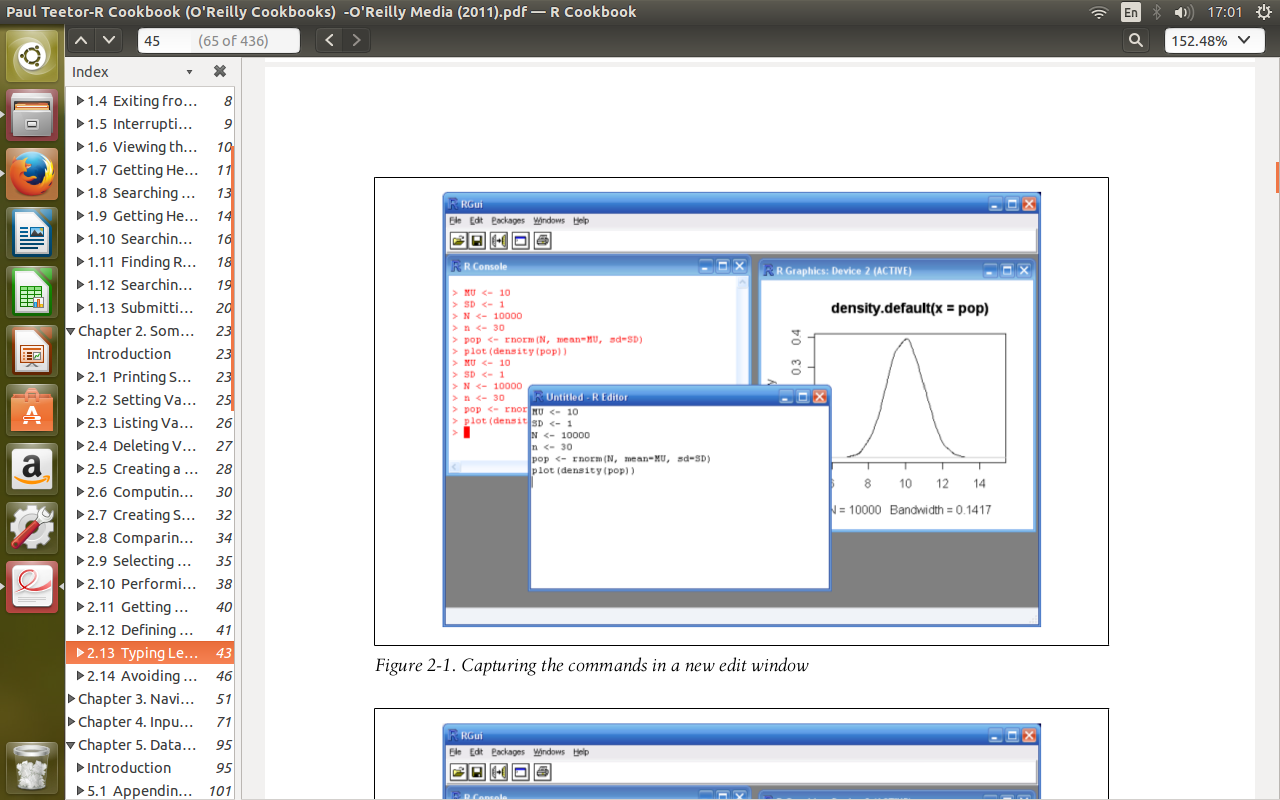Open the session gear menu
The height and width of the screenshot is (800, 1280).
1262,12
